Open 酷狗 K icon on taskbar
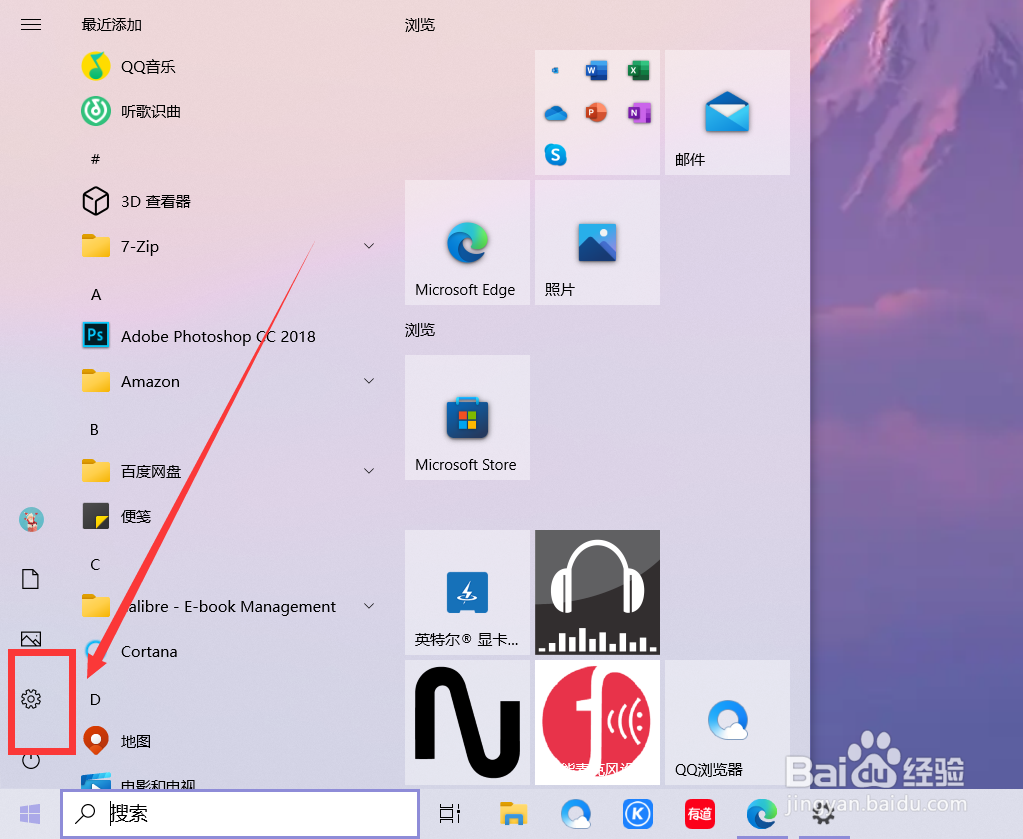The width and height of the screenshot is (1023, 839). tap(637, 814)
